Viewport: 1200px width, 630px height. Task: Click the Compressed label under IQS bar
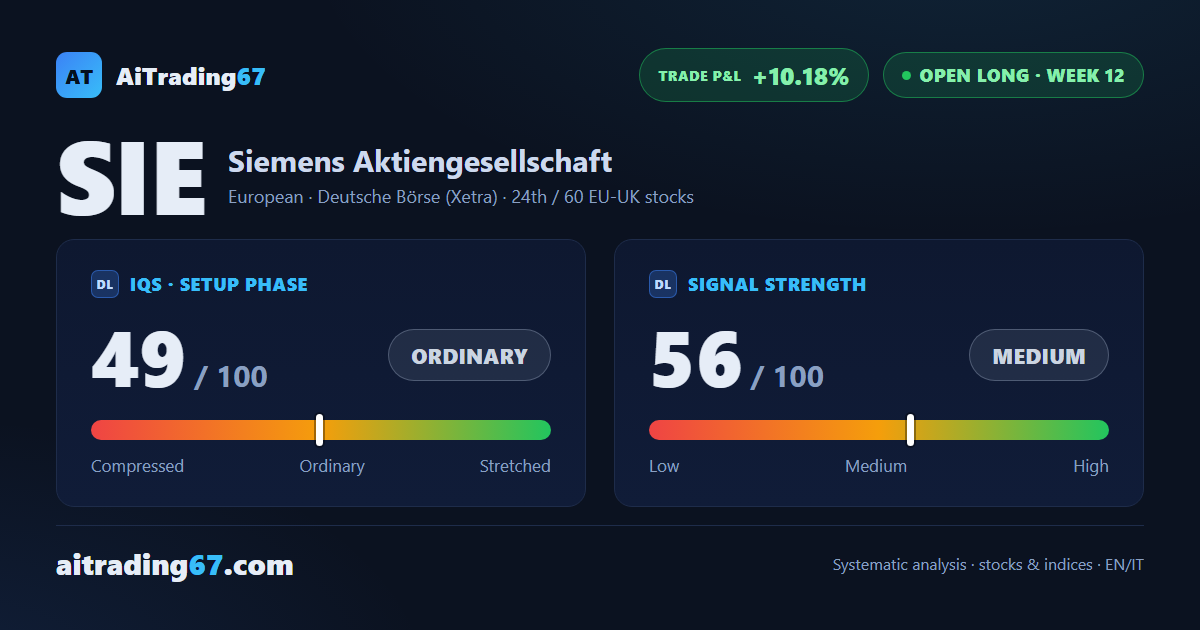click(x=137, y=466)
